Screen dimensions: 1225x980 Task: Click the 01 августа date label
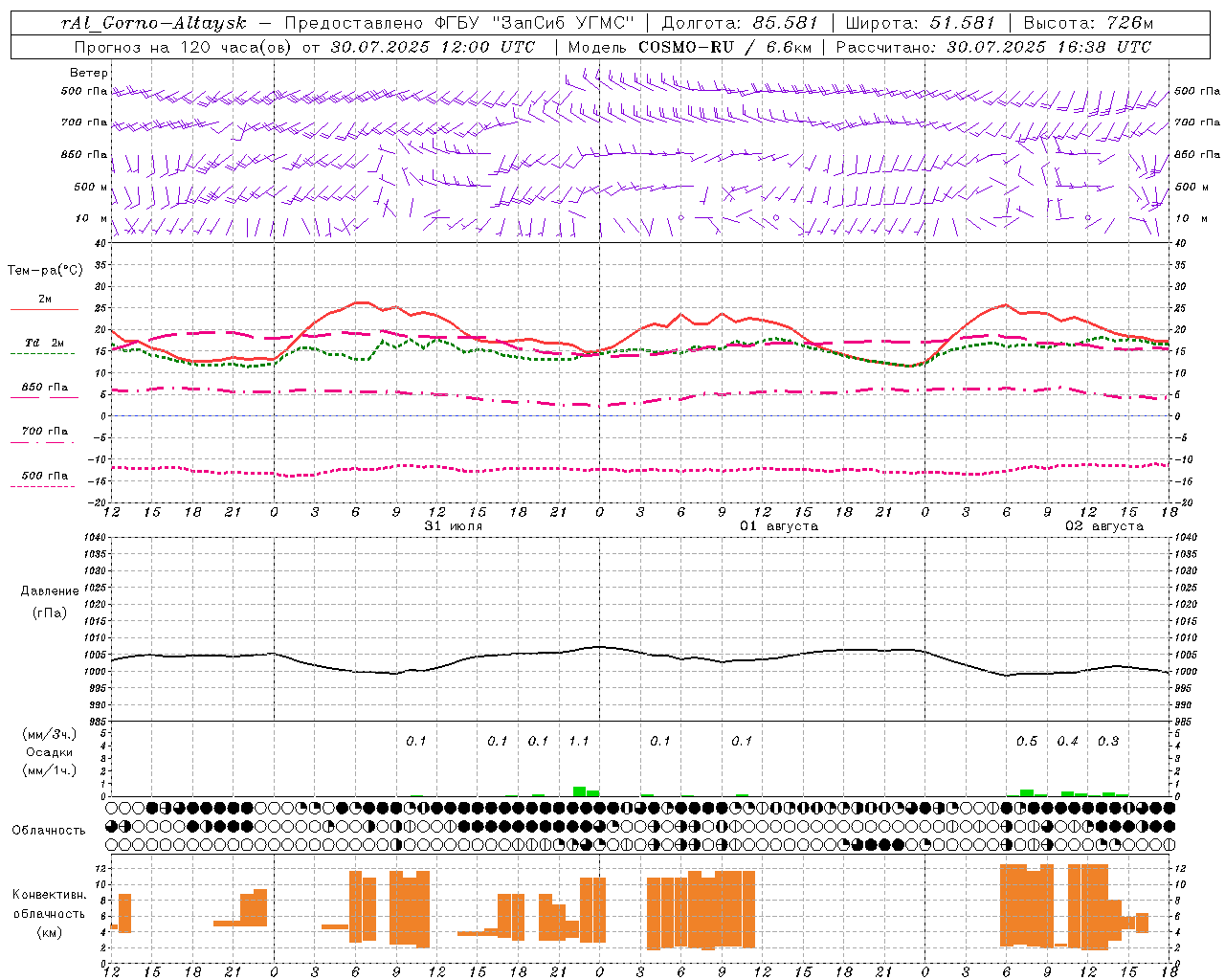779,525
